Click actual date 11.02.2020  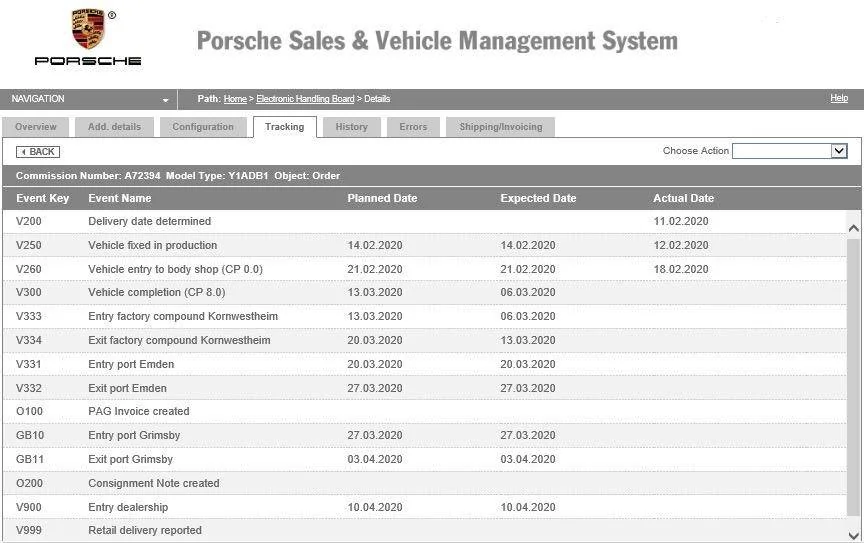coord(681,221)
